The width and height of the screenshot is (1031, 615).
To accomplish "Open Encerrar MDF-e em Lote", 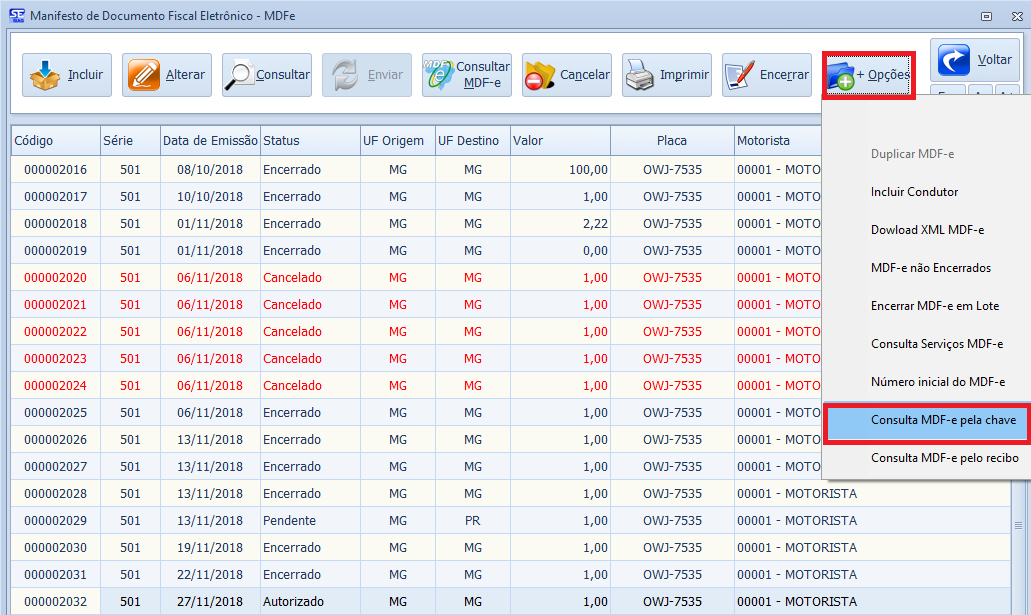I will click(934, 306).
